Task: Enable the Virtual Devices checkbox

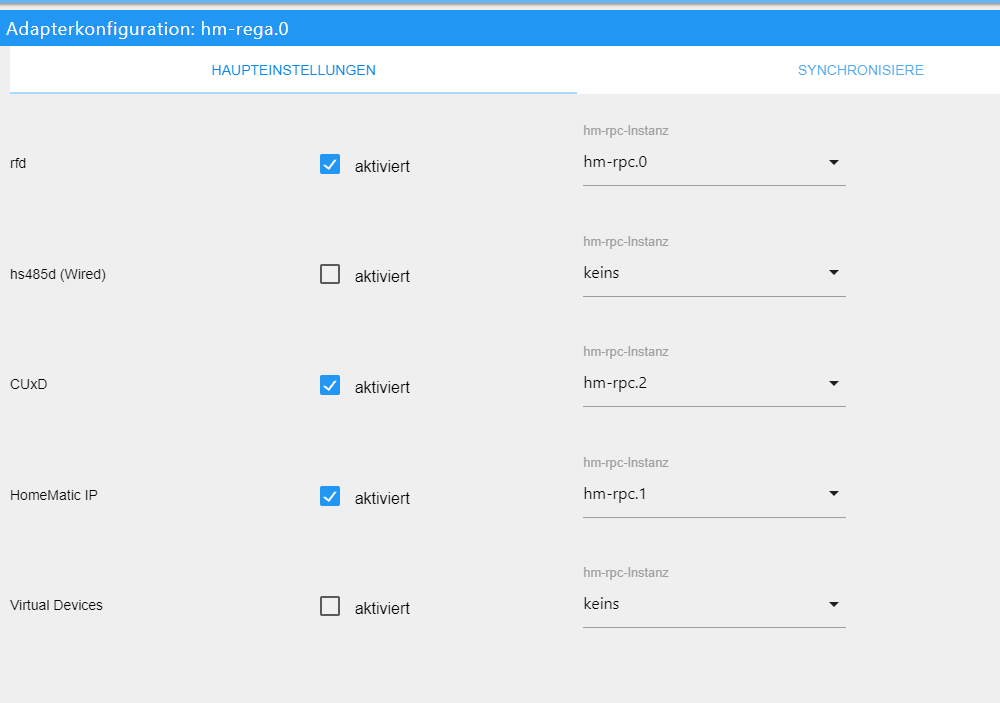Action: pos(330,606)
